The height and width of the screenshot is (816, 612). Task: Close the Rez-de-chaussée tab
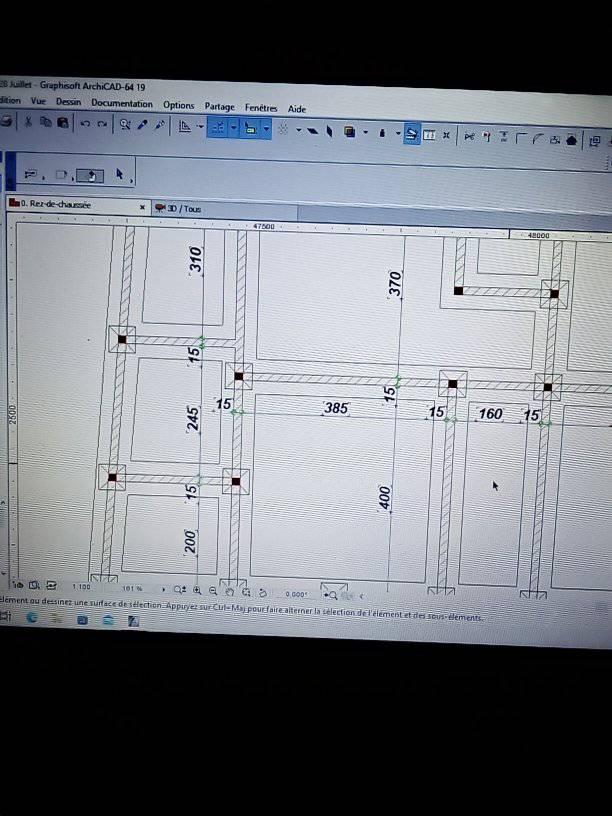click(143, 207)
